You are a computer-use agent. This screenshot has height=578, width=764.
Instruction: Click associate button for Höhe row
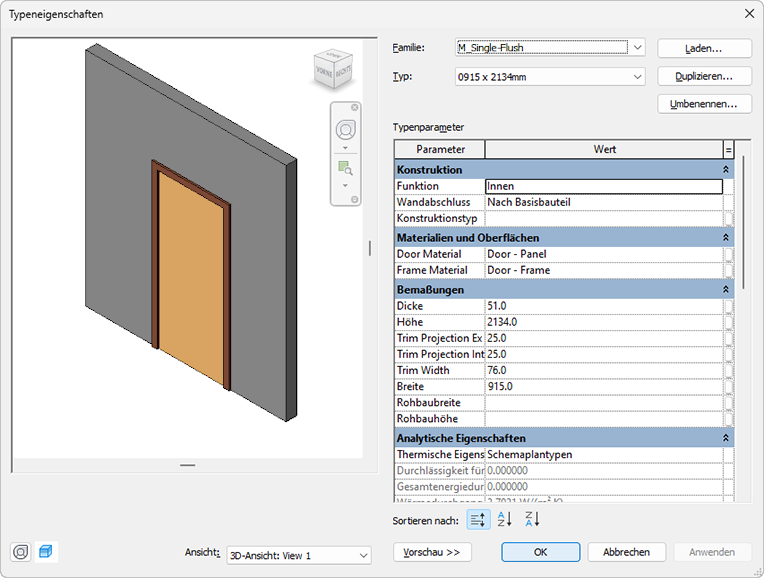[x=728, y=322]
